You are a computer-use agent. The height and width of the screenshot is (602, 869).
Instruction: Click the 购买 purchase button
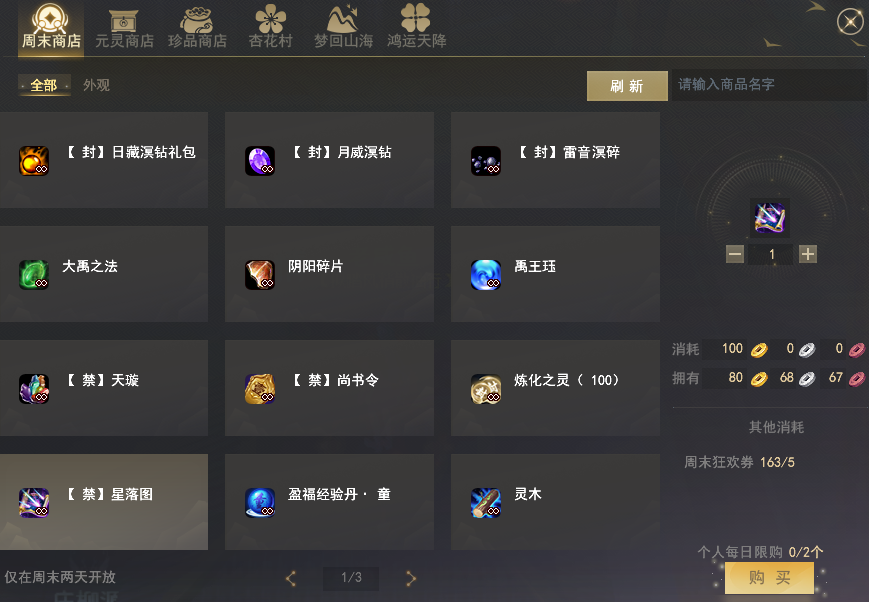coord(769,578)
